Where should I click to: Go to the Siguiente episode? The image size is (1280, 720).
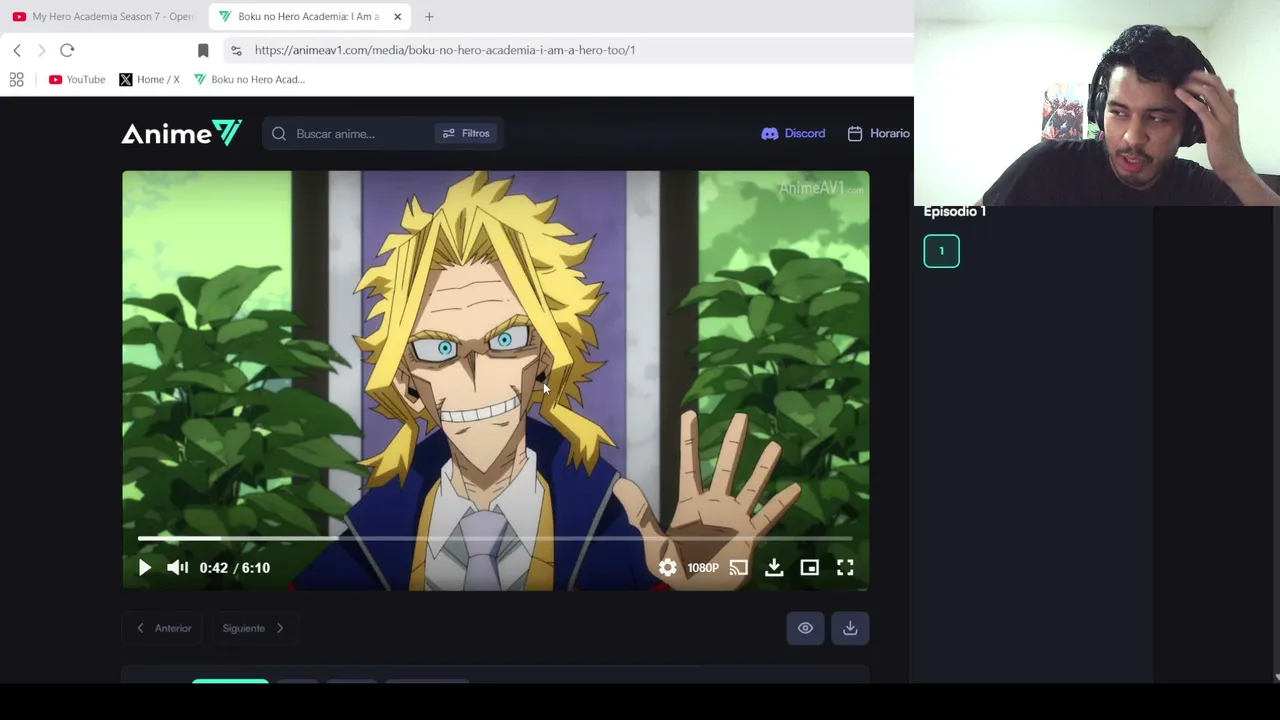(253, 628)
